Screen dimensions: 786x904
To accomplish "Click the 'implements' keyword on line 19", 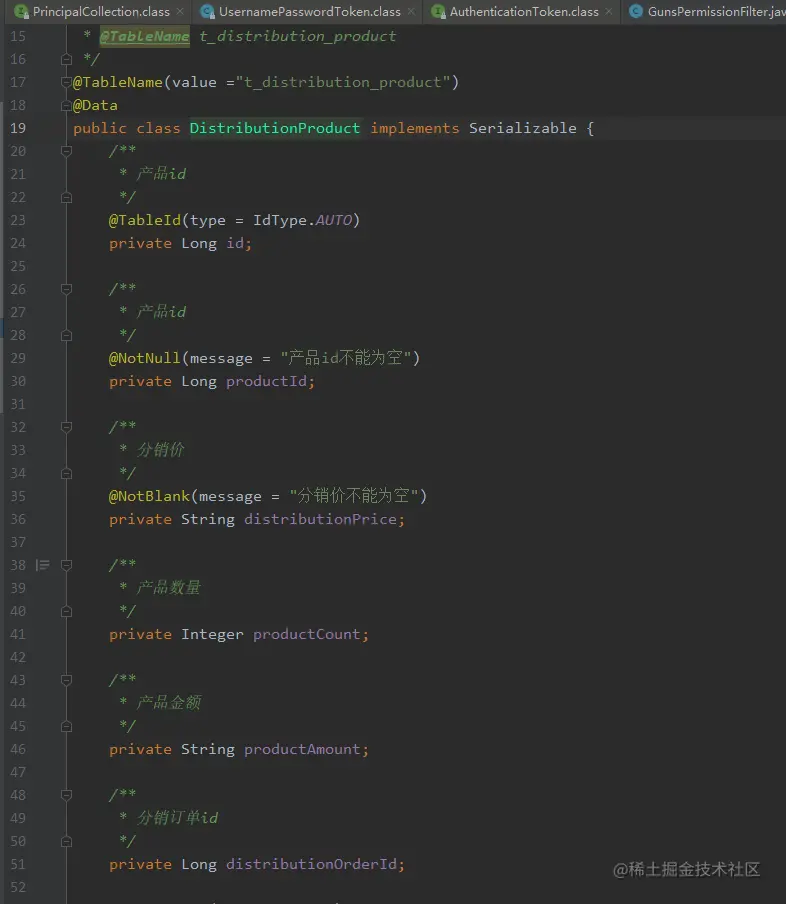I will tap(415, 128).
